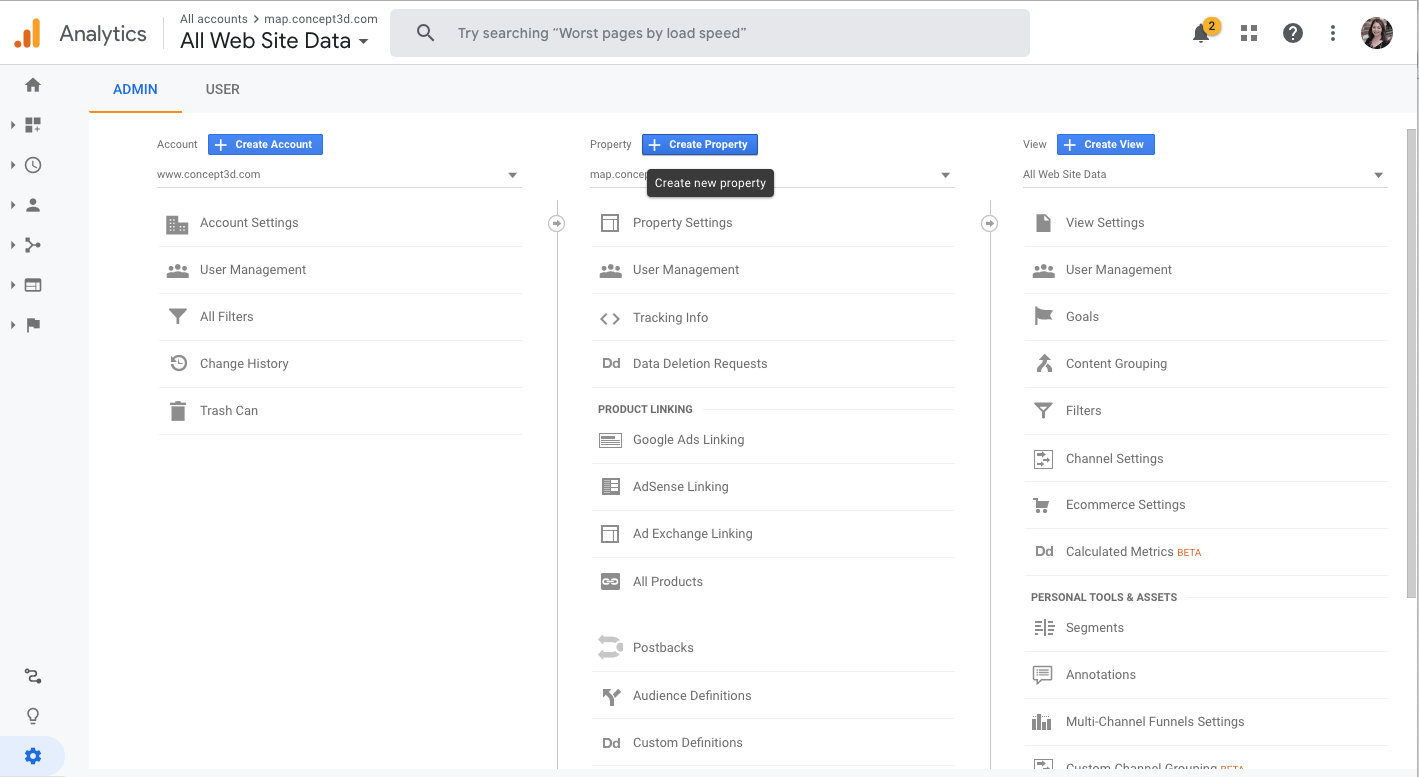Open the www.concept3d.com account dropdown

point(339,175)
